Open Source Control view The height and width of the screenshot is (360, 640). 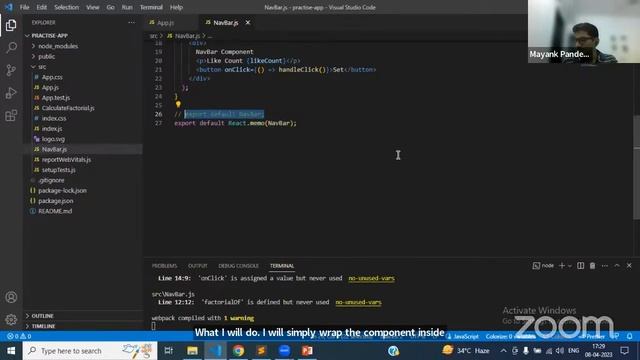point(11,70)
